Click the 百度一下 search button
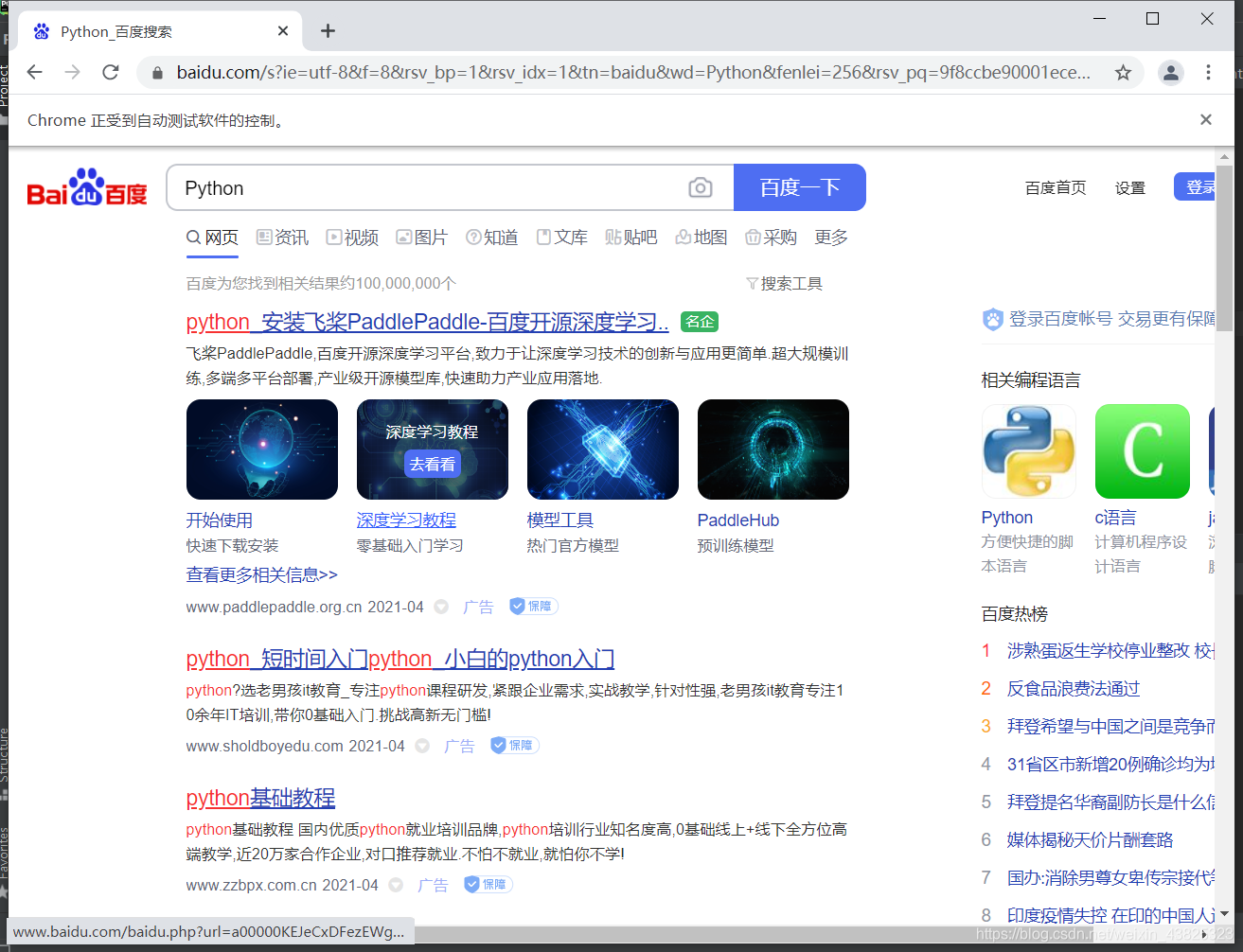Viewport: 1243px width, 952px height. pyautogui.click(x=800, y=187)
